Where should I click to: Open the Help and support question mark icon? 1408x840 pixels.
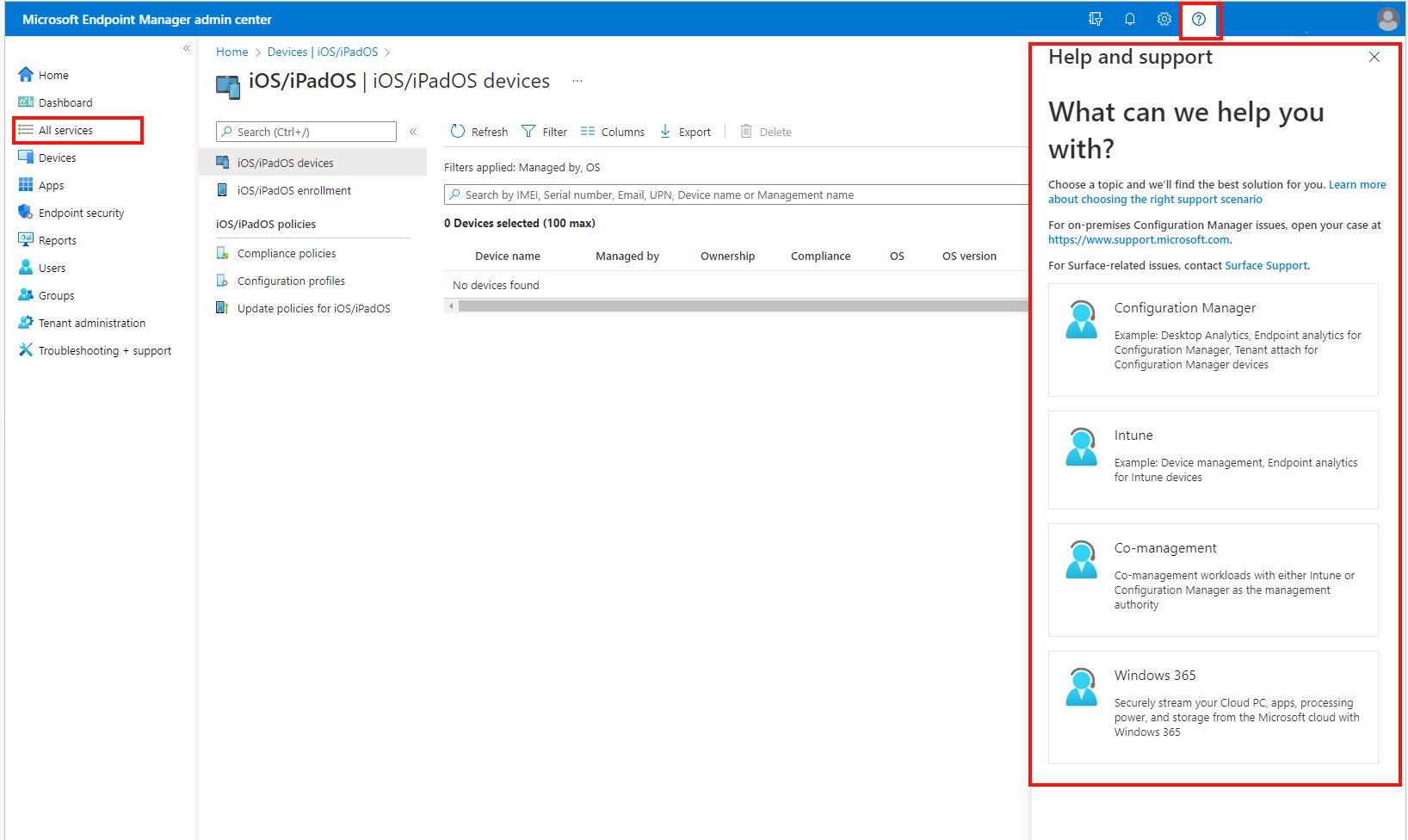click(1199, 19)
